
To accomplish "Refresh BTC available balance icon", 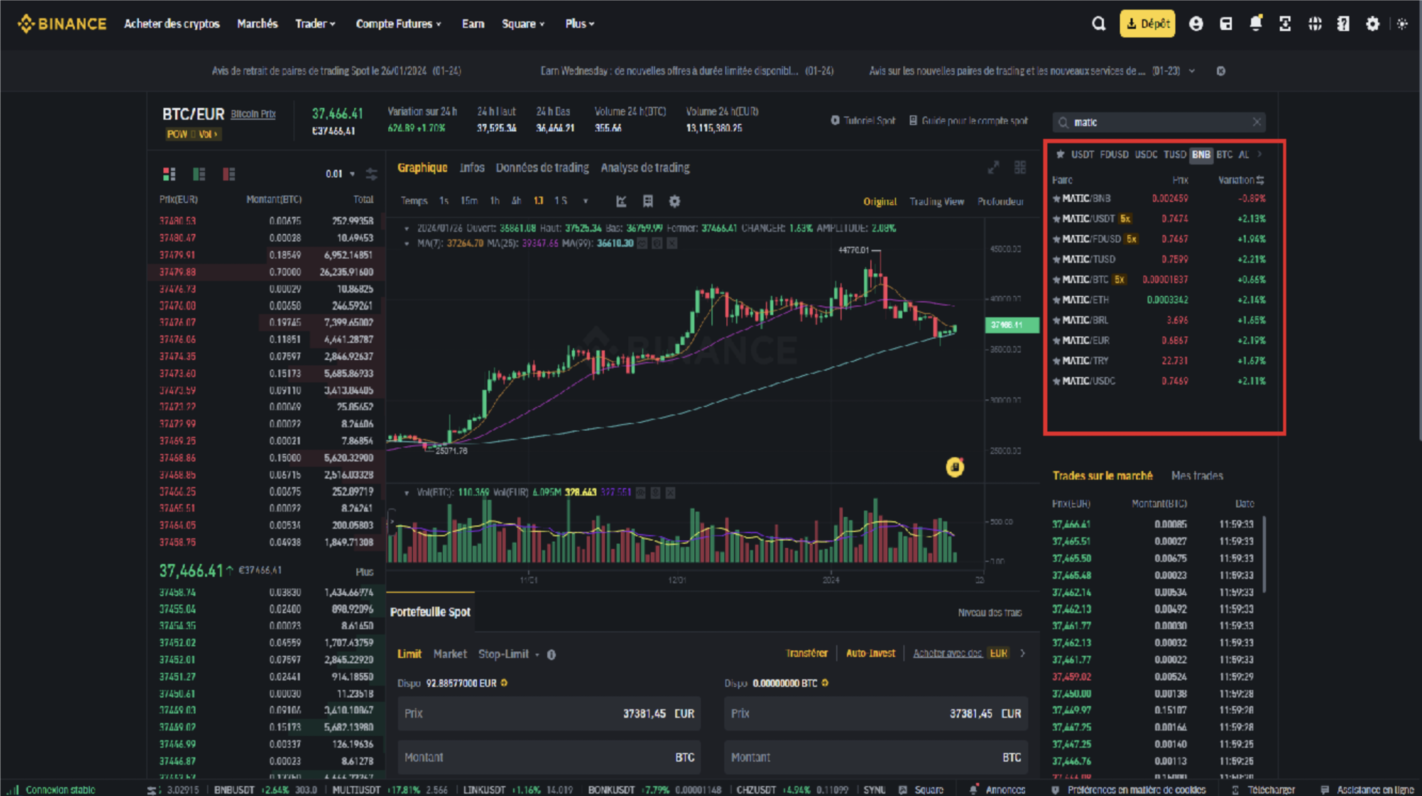I will click(x=825, y=683).
